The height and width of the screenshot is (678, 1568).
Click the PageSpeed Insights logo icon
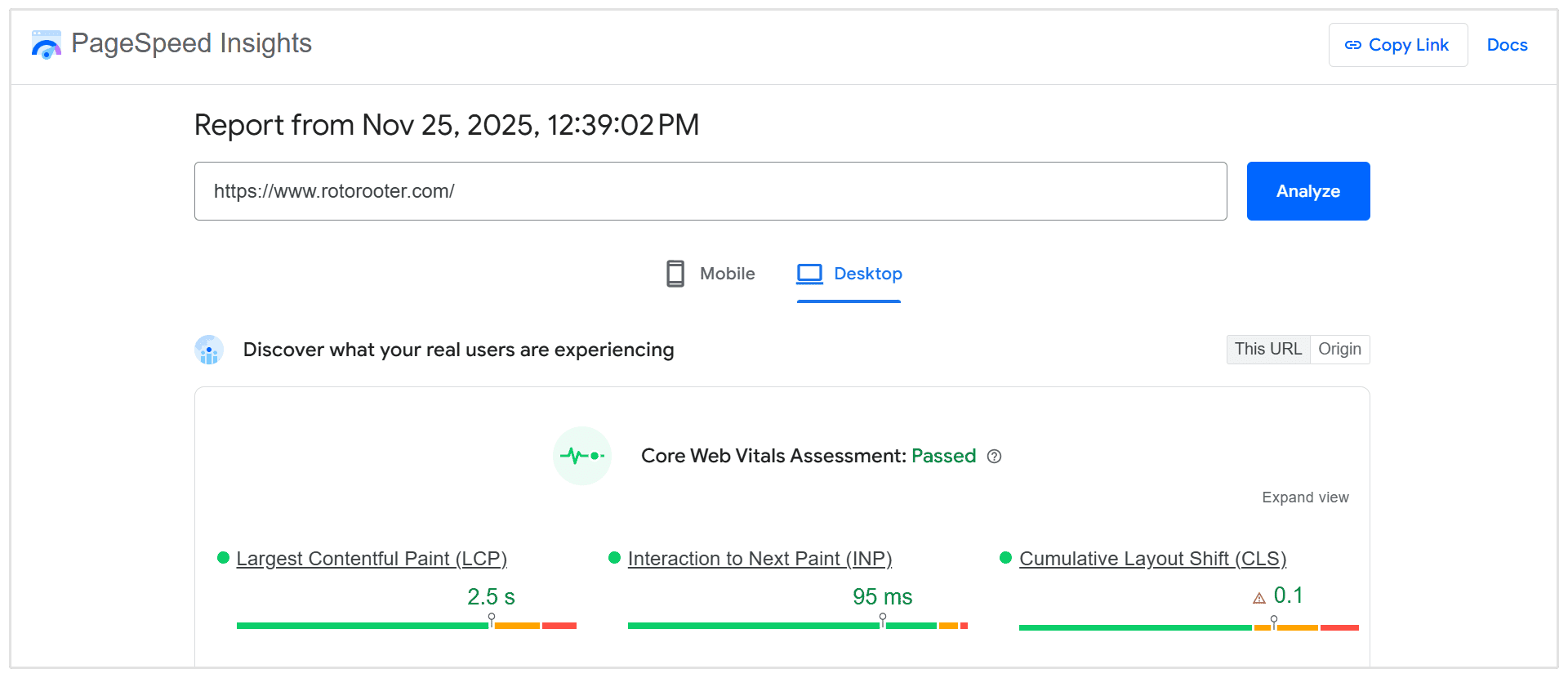pyautogui.click(x=47, y=44)
